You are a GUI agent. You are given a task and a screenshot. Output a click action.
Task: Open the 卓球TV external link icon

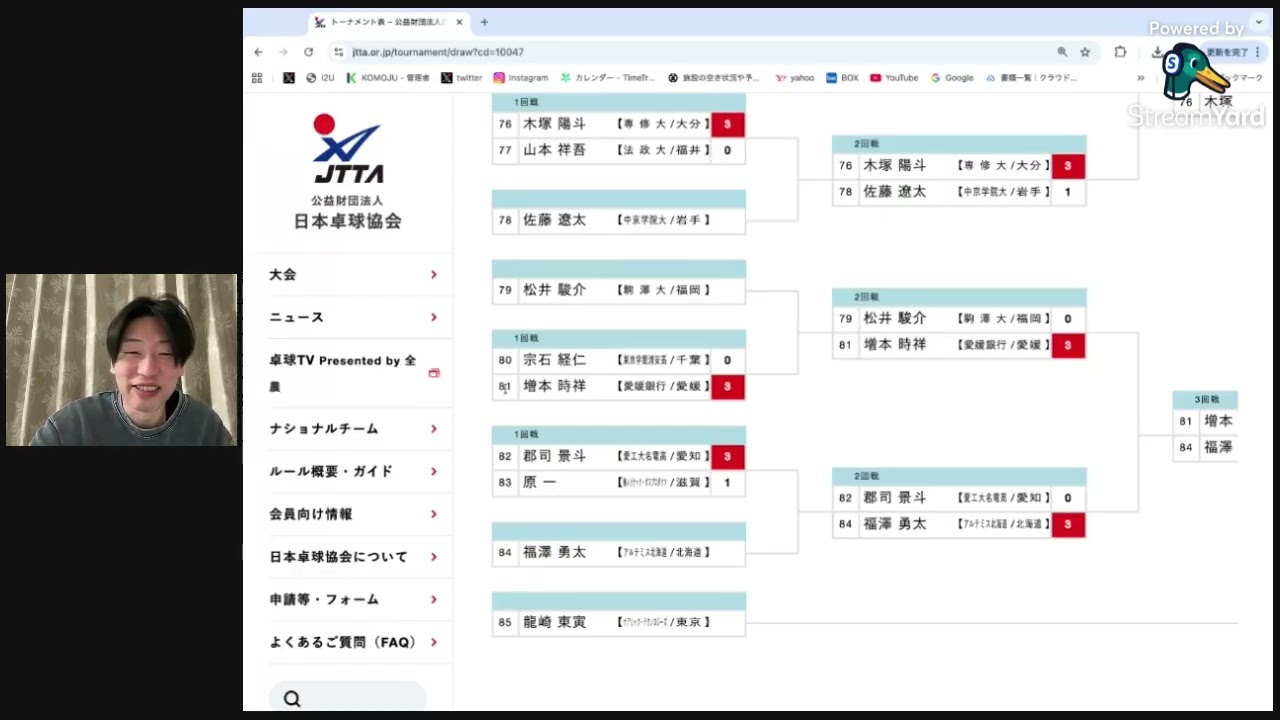pyautogui.click(x=434, y=373)
